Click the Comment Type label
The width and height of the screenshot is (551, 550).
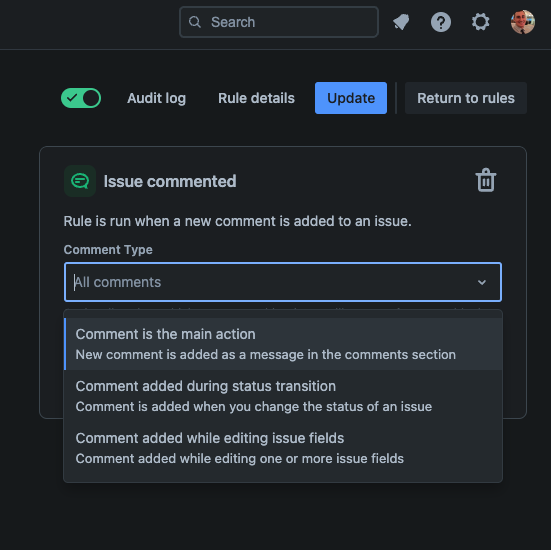108,250
